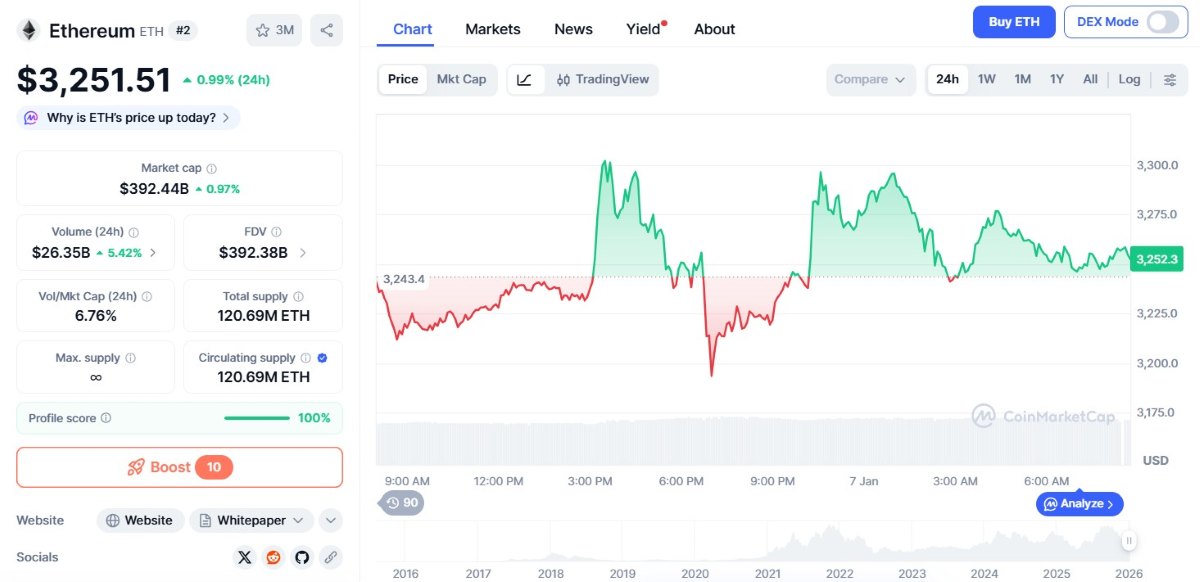Open the Reddit social link

[x=273, y=557]
